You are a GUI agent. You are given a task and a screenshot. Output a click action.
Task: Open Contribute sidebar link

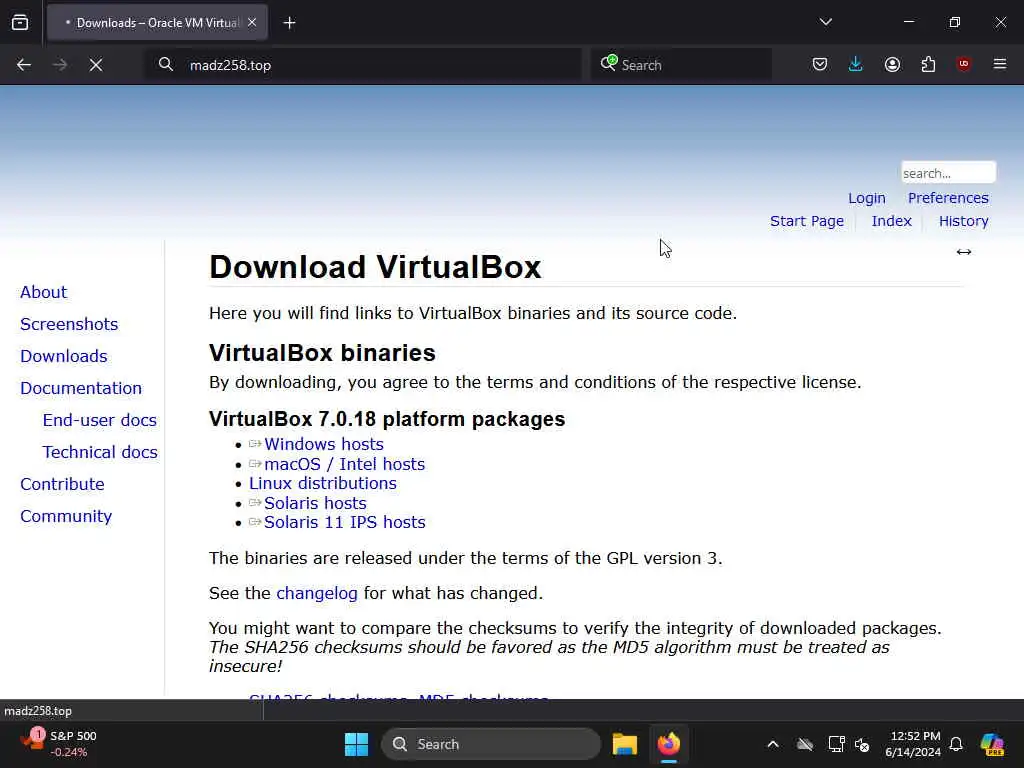coord(62,484)
